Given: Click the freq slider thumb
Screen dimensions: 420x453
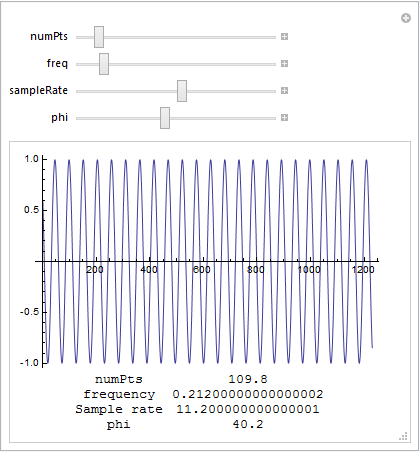Looking at the screenshot, I should 104,64.
